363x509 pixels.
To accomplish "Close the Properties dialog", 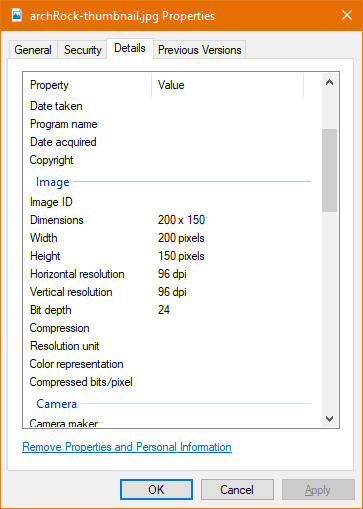I will click(x=347, y=15).
